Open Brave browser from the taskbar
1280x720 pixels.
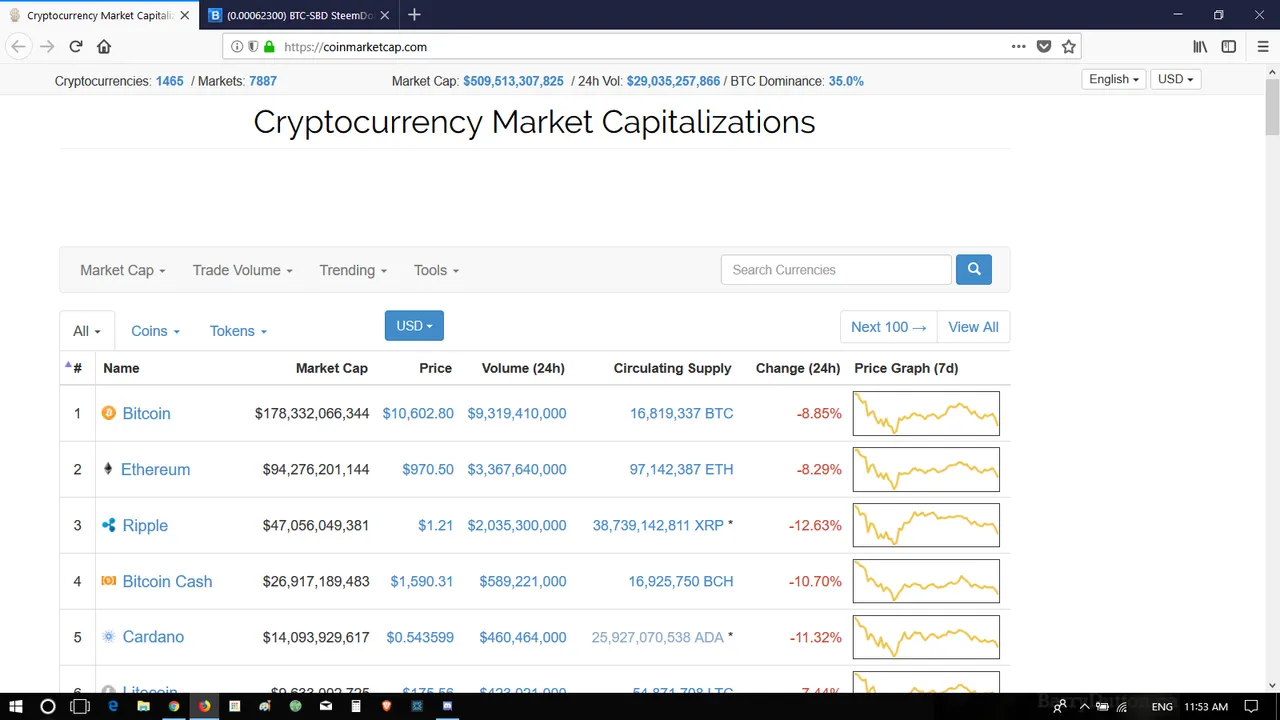point(386,706)
